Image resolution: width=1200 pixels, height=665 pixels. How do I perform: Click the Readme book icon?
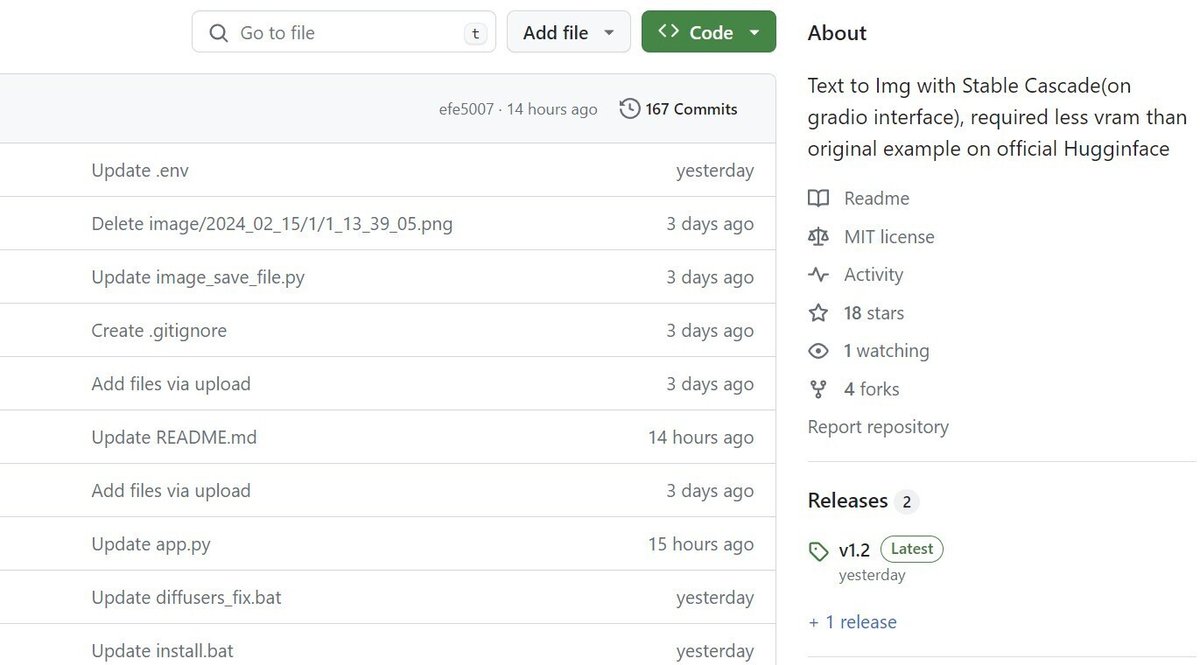click(x=819, y=198)
